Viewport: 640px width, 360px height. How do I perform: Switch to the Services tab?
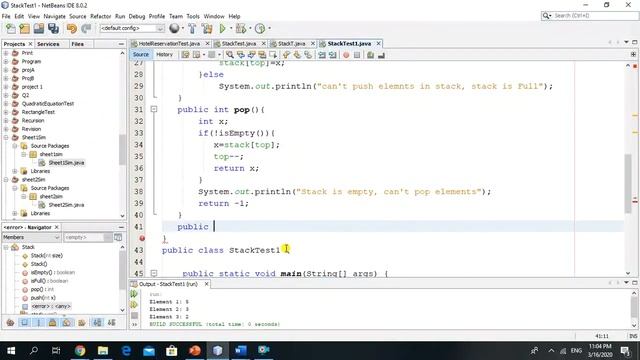pyautogui.click(x=48, y=44)
